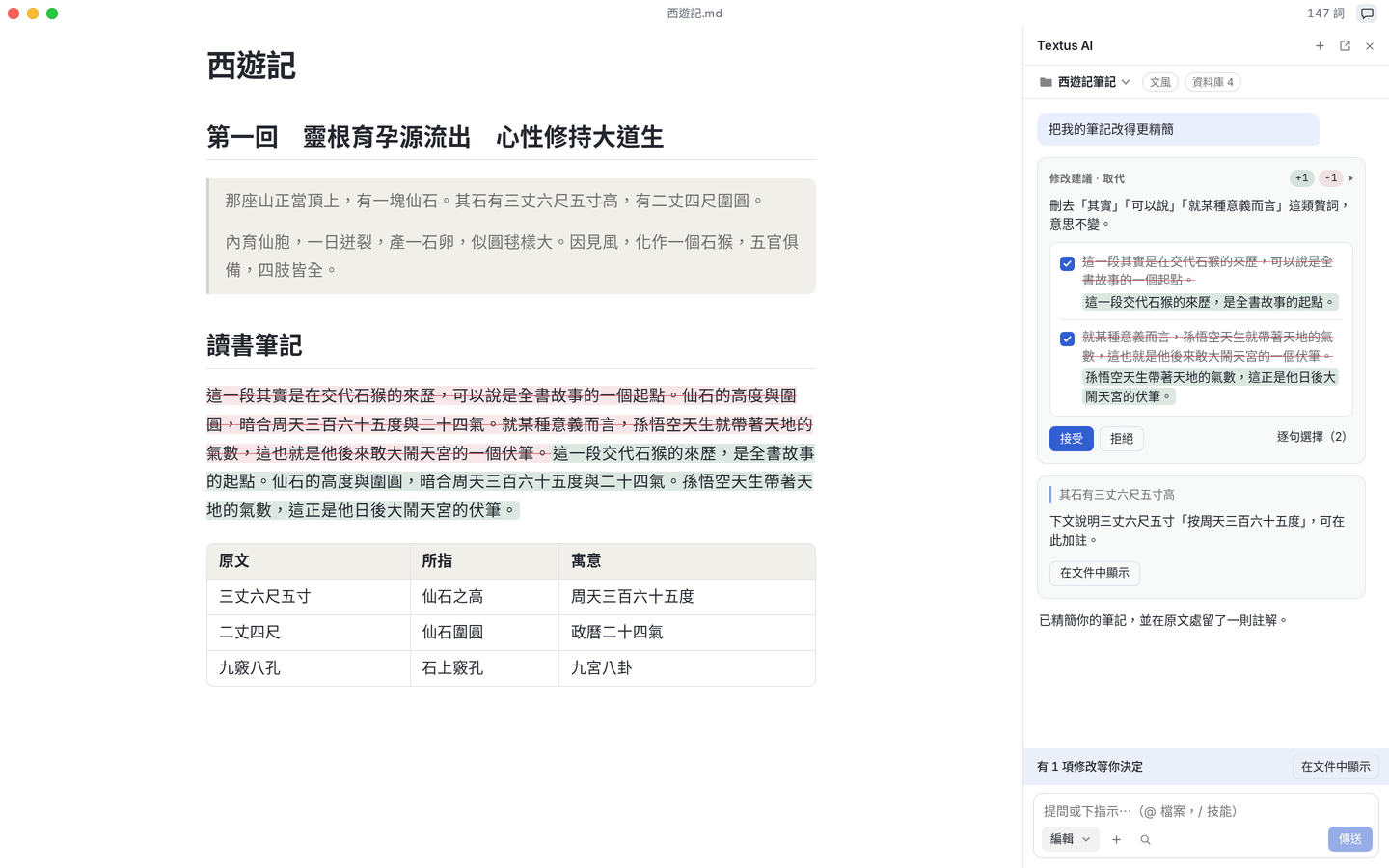Accept the suggested edits with 接受

point(1072,439)
